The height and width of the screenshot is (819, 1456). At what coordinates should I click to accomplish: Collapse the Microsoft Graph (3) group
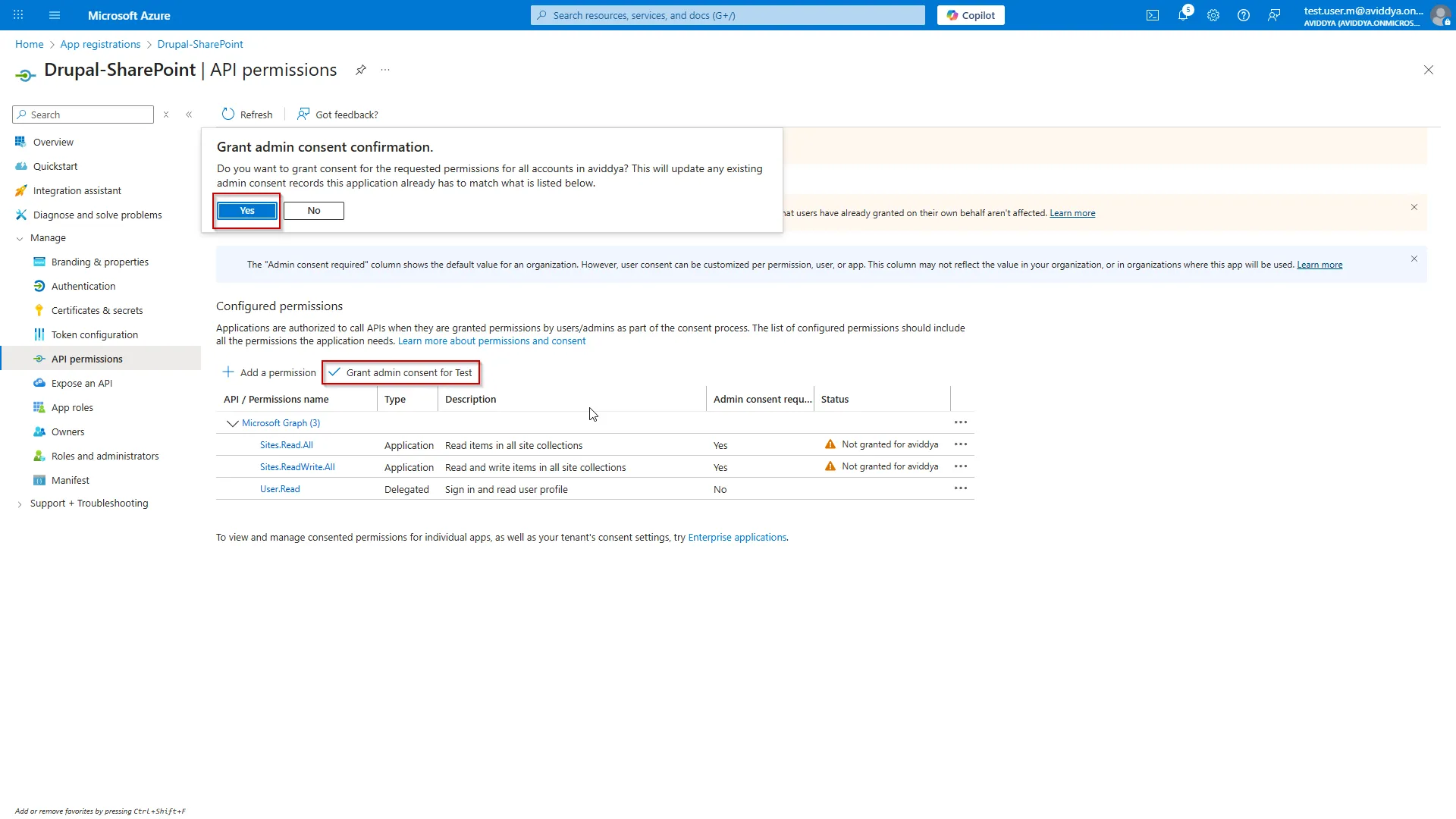[x=233, y=423]
